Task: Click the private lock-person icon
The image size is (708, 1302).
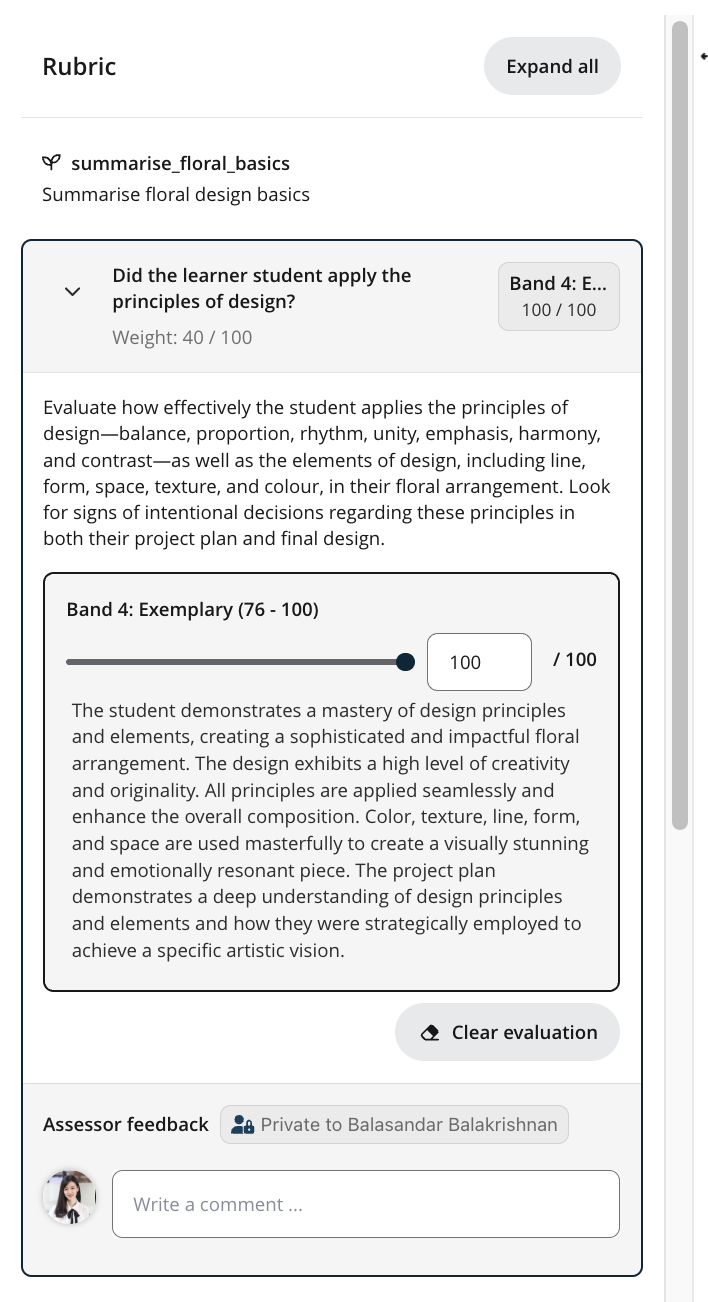Action: (242, 1125)
